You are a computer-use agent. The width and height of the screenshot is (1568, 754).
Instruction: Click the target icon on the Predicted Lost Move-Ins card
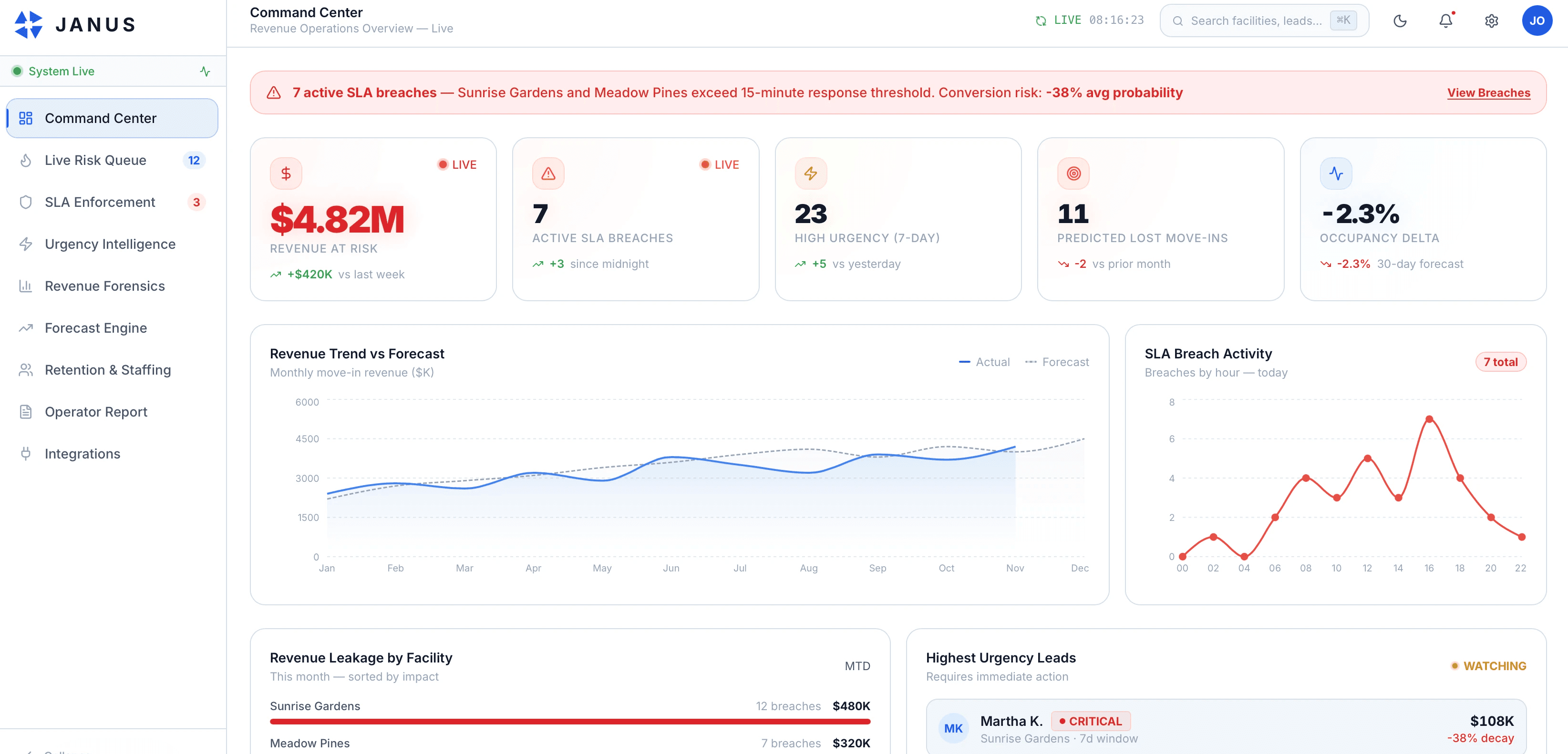coord(1073,173)
